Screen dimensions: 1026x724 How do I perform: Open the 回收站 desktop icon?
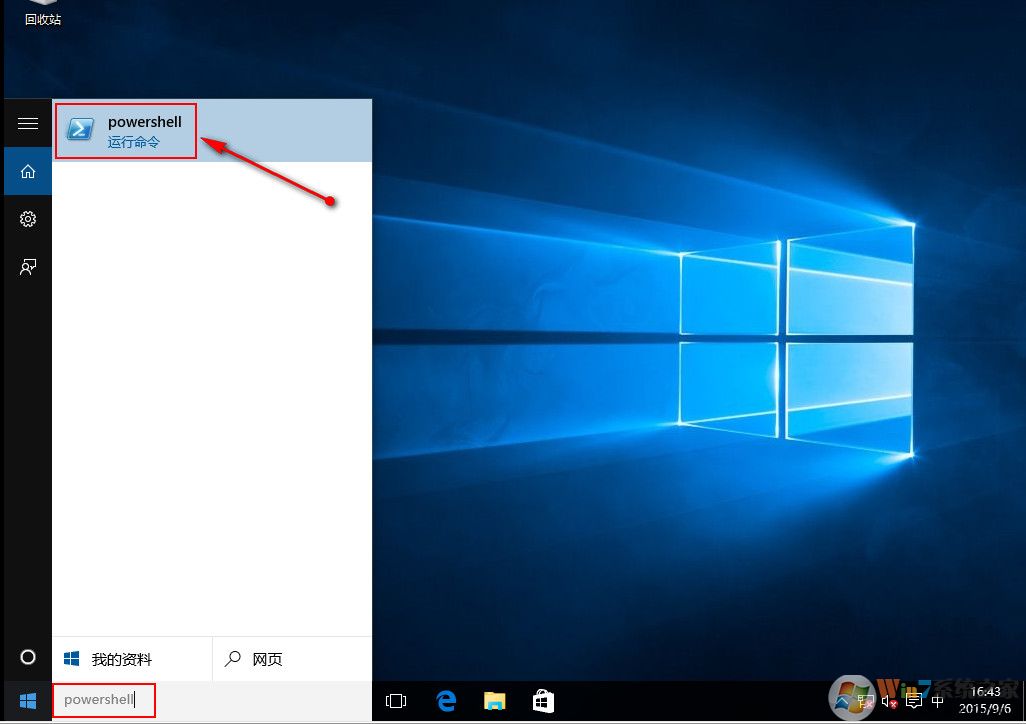pos(43,14)
